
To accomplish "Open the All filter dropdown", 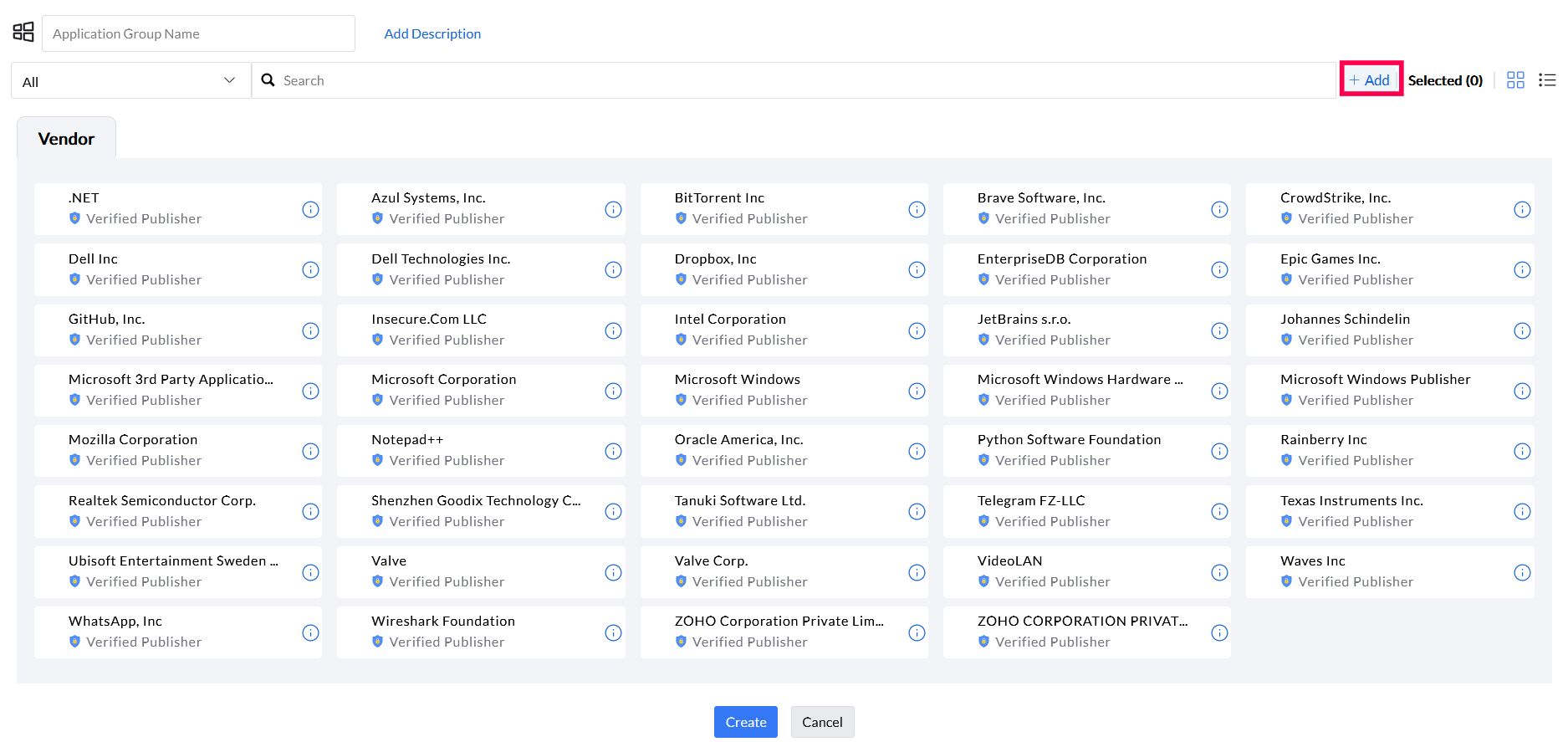I will pos(130,80).
